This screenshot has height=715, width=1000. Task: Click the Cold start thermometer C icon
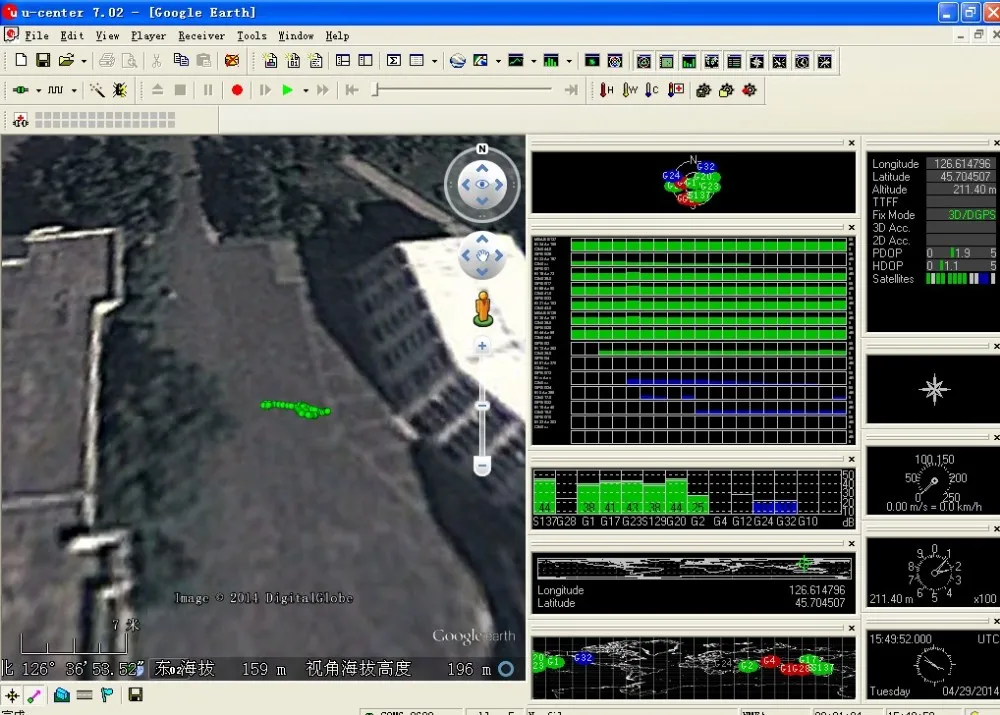pos(652,90)
